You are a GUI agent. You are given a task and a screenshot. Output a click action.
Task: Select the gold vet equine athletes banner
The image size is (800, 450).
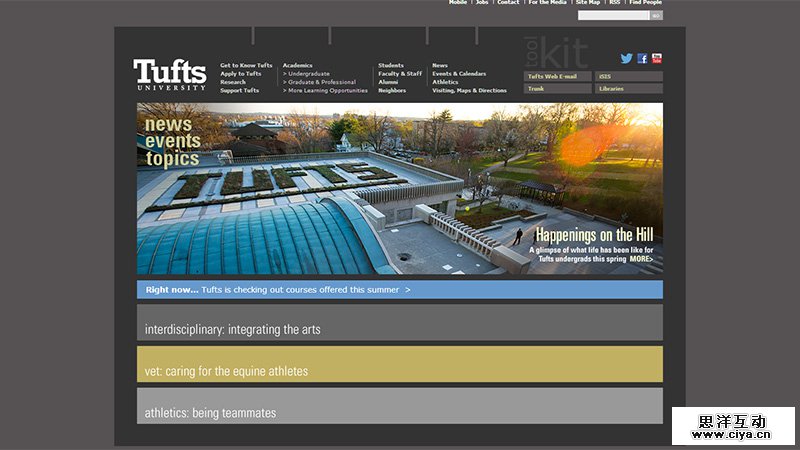[x=399, y=365]
